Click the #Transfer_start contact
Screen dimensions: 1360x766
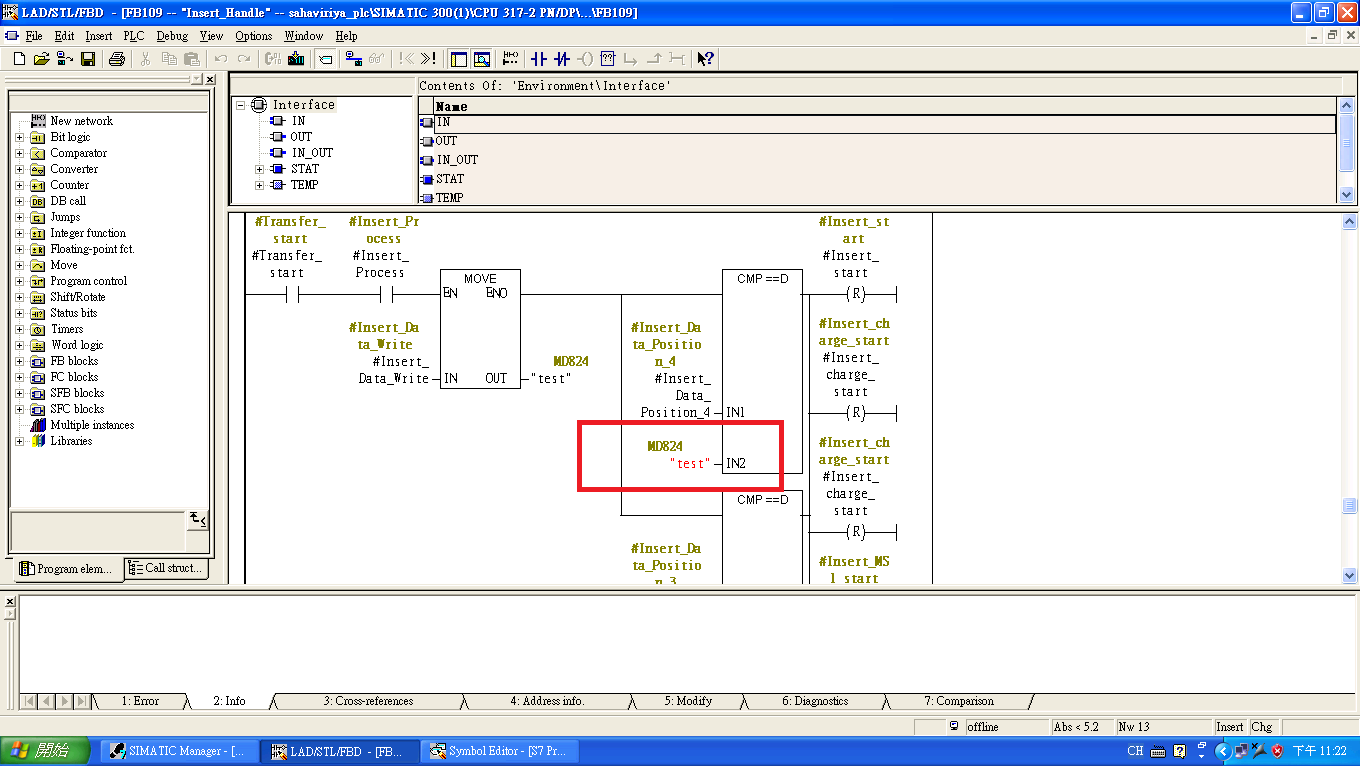[x=290, y=295]
